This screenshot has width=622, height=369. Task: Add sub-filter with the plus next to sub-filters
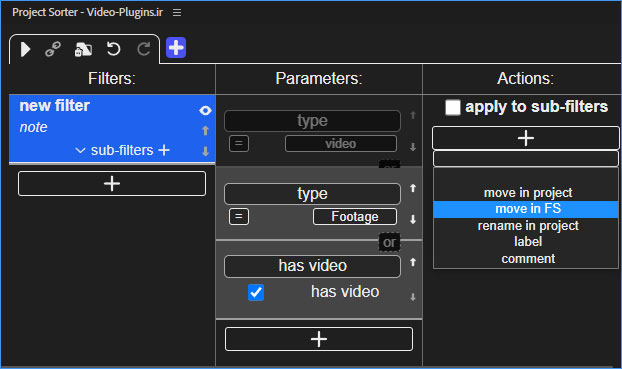pos(164,150)
